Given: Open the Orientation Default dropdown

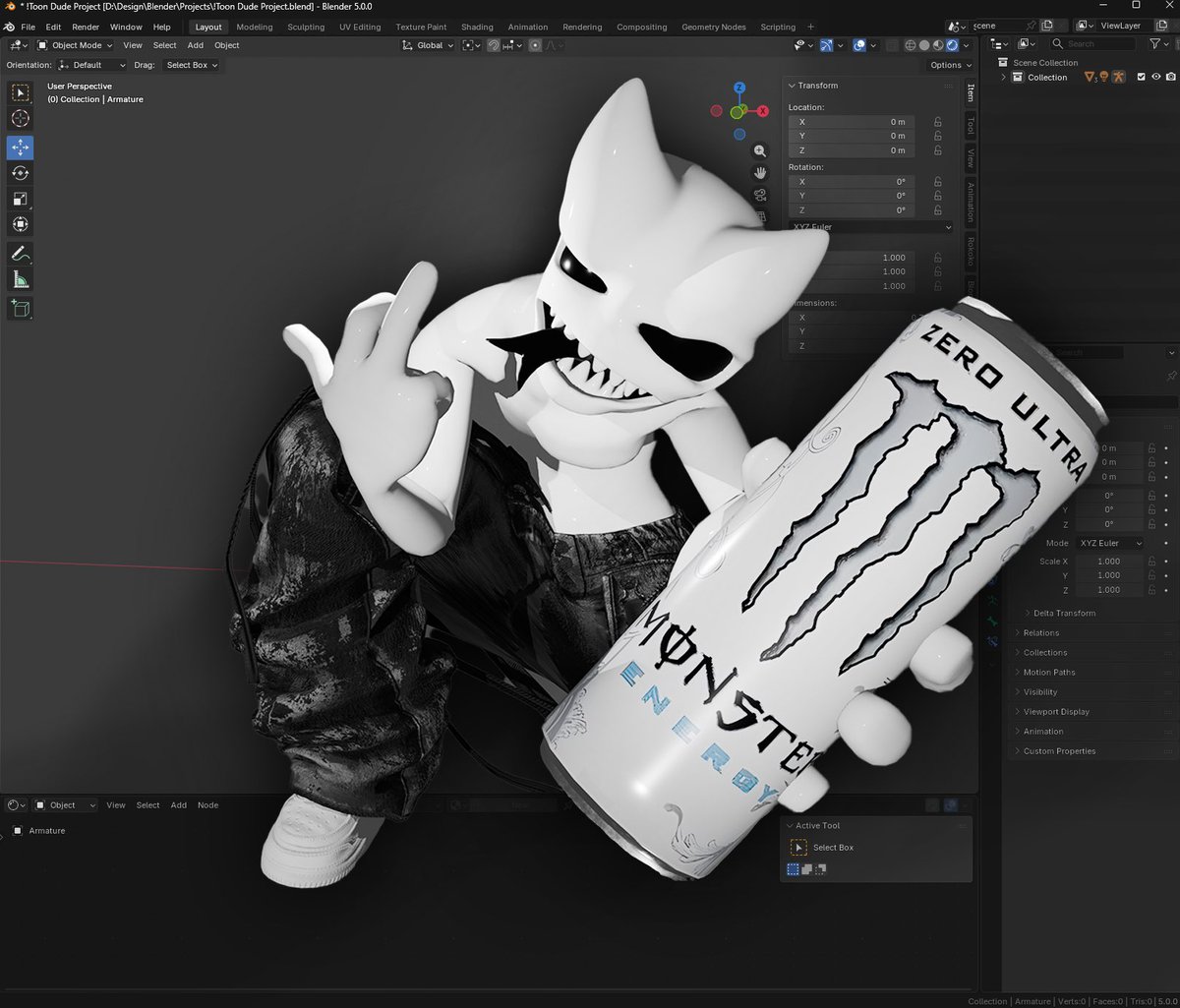Looking at the screenshot, I should [x=91, y=65].
